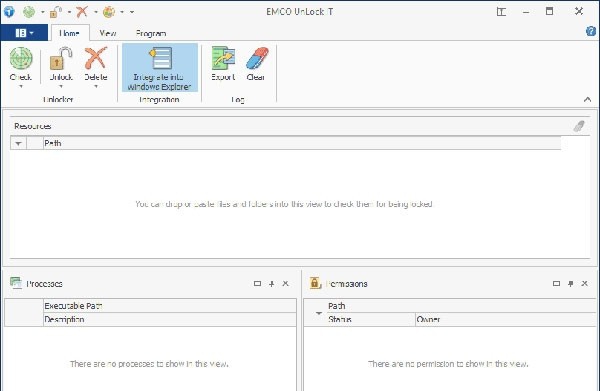Click the EMCO UnLock IT app icon
The height and width of the screenshot is (391, 600).
click(x=9, y=11)
